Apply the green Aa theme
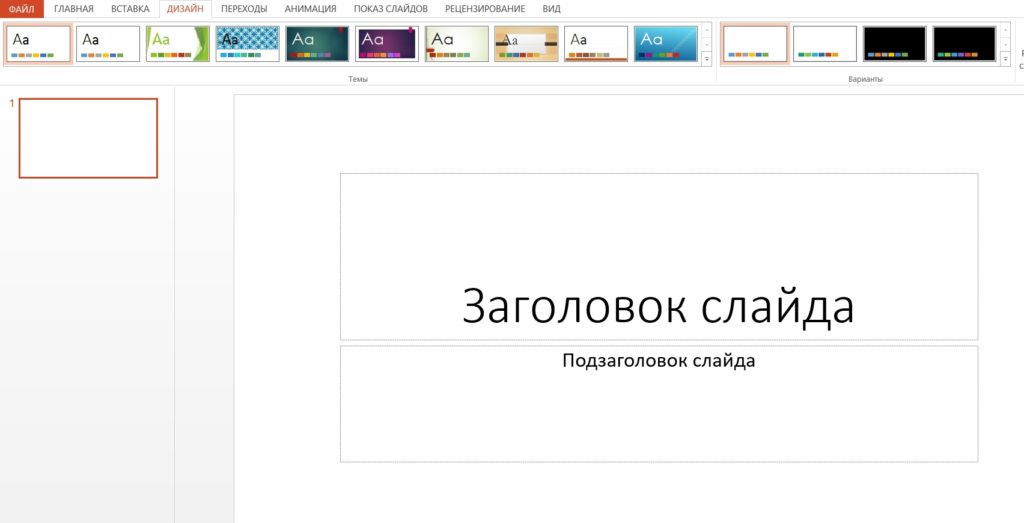Screen dimensions: 1024x523 (x=178, y=44)
